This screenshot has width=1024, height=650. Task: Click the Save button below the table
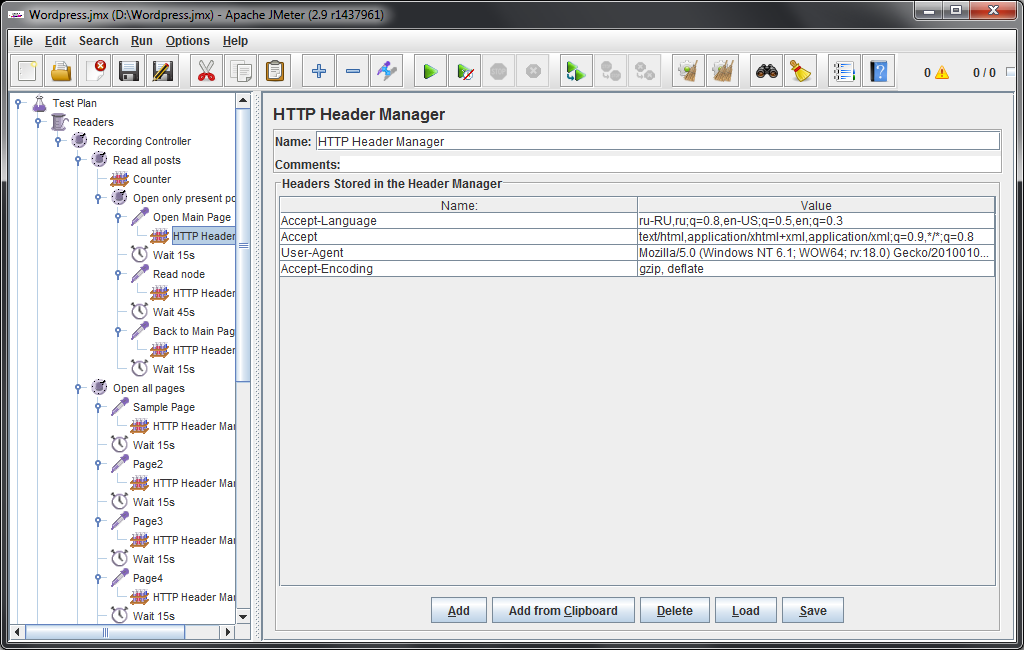pos(813,610)
